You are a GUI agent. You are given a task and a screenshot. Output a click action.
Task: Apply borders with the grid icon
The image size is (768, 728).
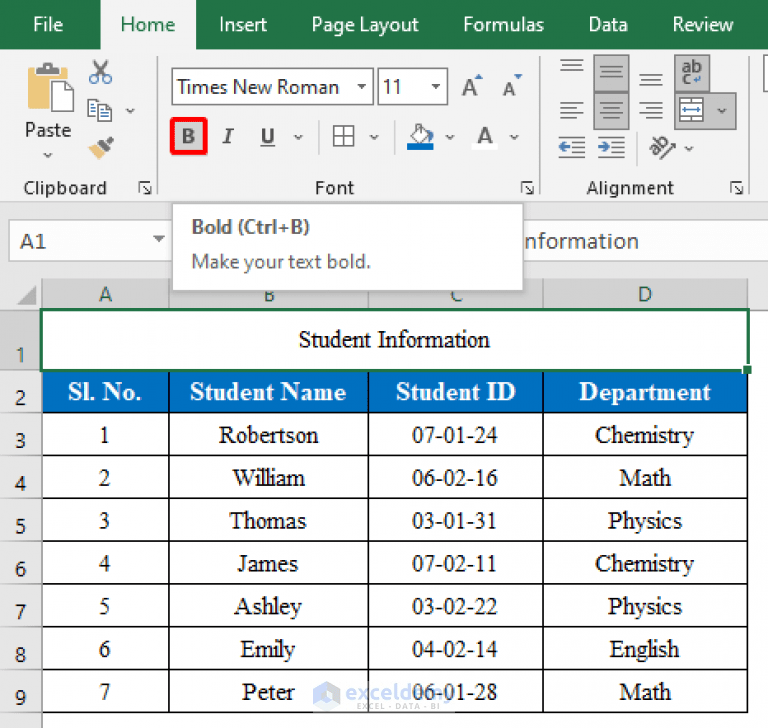pos(343,136)
